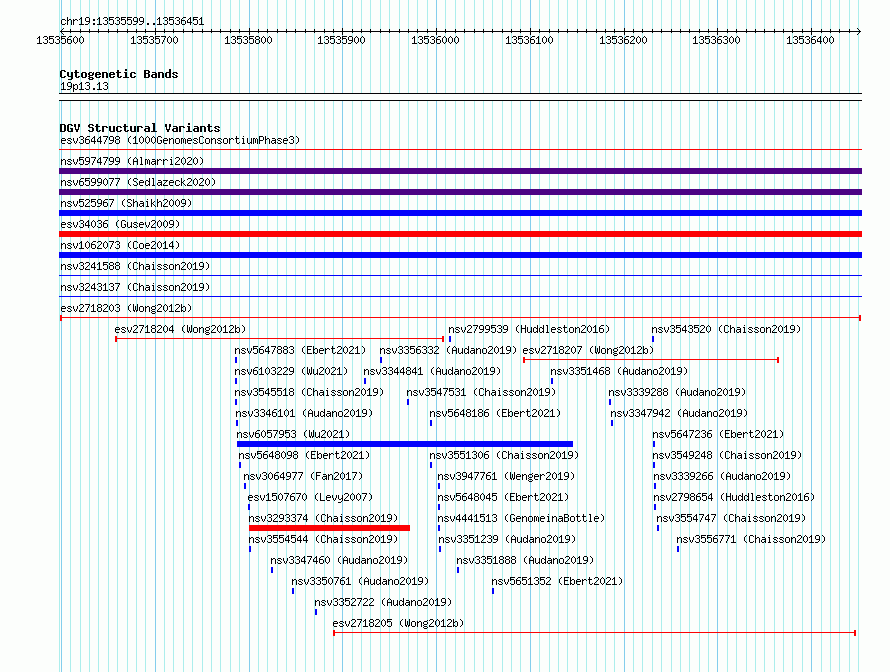Select the nsv3554544 Chaisson2019 label
The height and width of the screenshot is (672, 890).
coord(324,539)
